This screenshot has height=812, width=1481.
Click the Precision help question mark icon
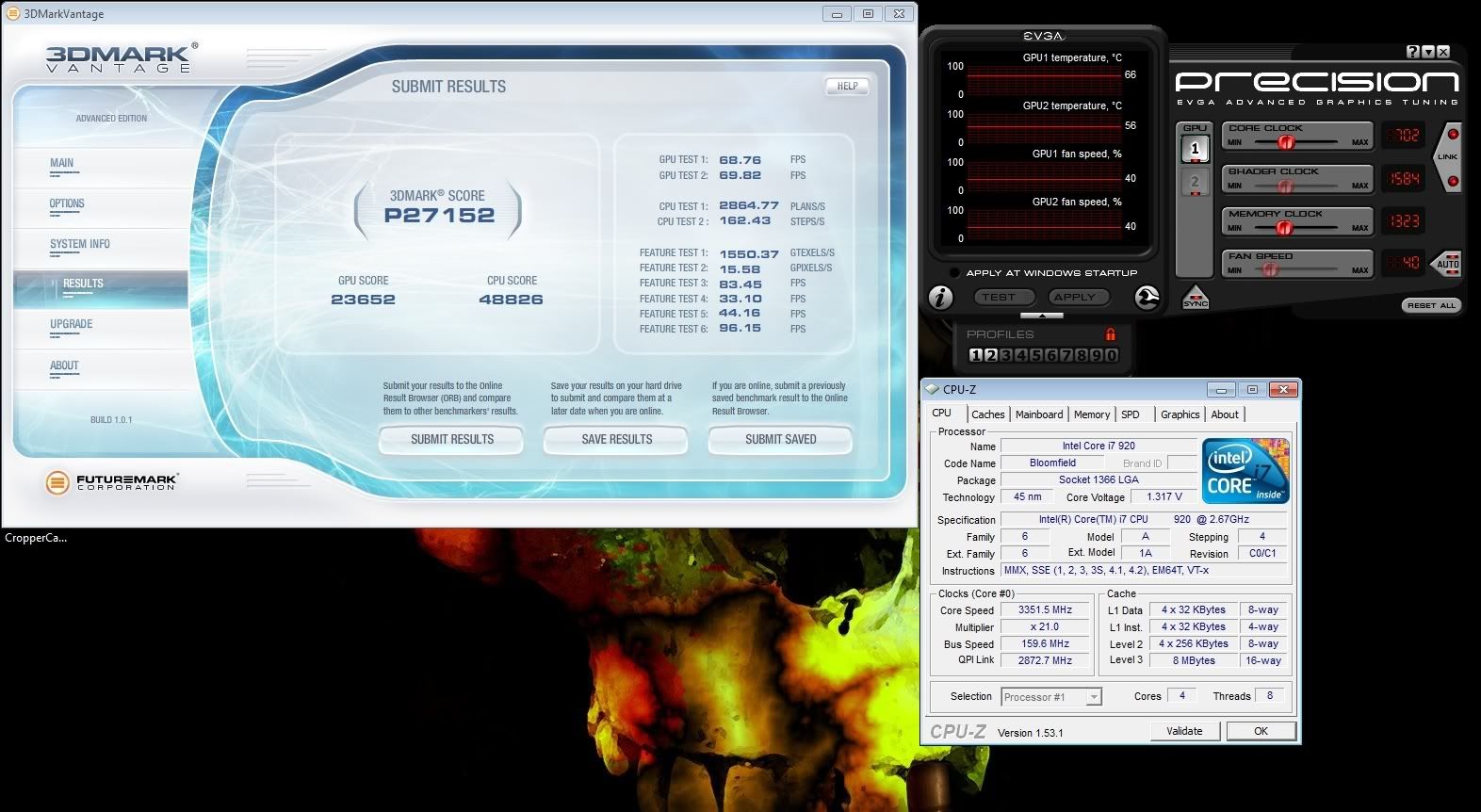[x=1412, y=52]
